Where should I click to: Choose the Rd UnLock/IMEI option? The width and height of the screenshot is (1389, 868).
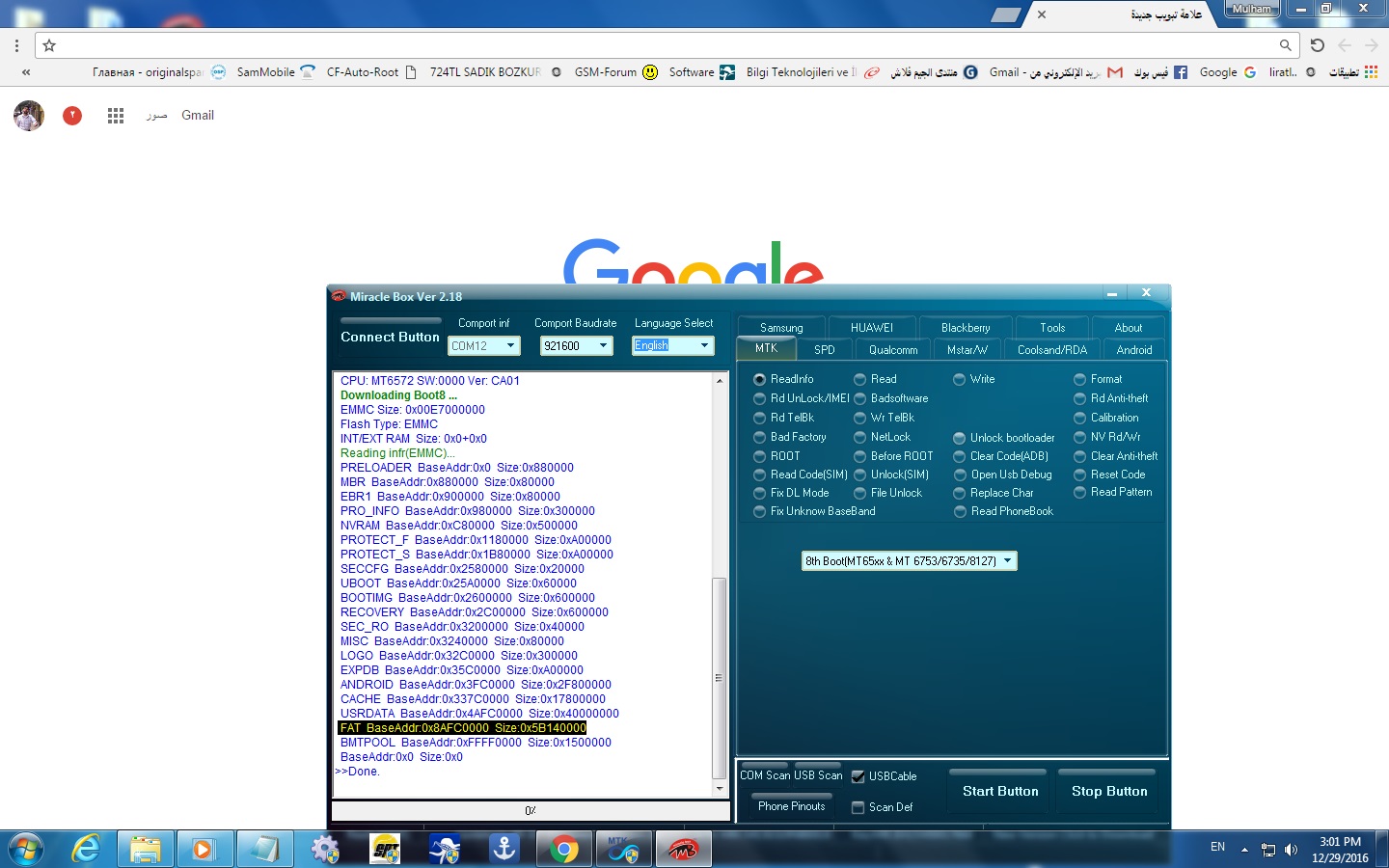coord(802,398)
